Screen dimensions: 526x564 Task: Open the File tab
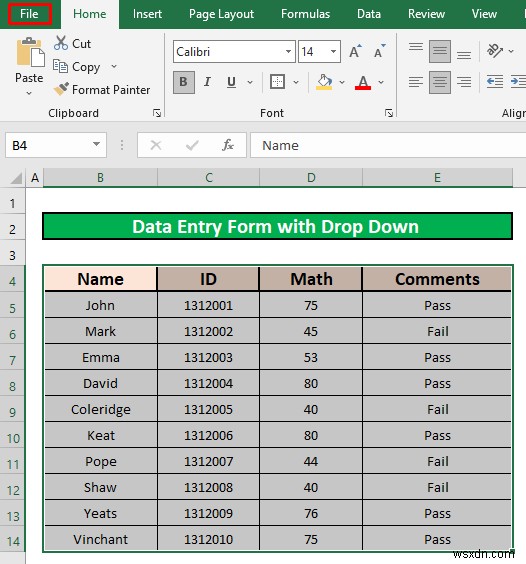click(x=29, y=14)
